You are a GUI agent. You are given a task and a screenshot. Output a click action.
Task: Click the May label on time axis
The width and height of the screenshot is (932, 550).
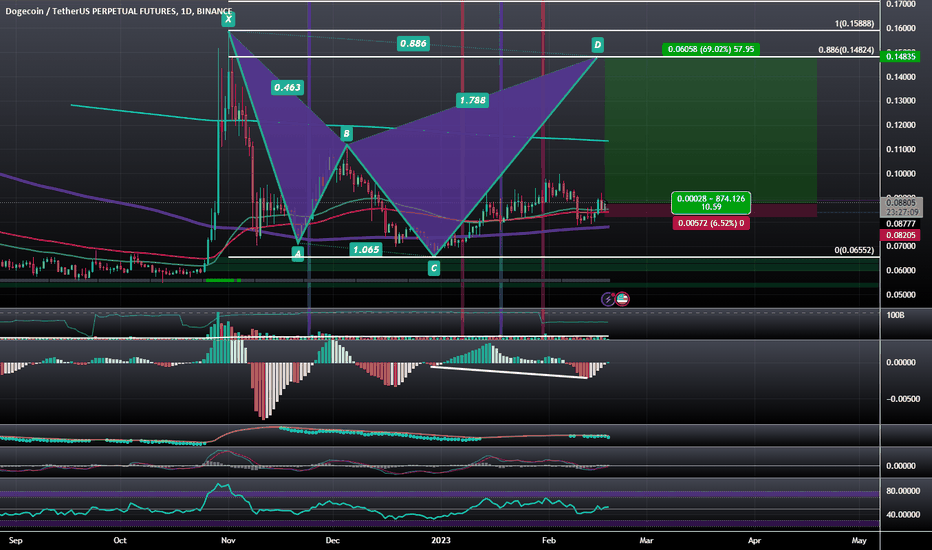[859, 540]
